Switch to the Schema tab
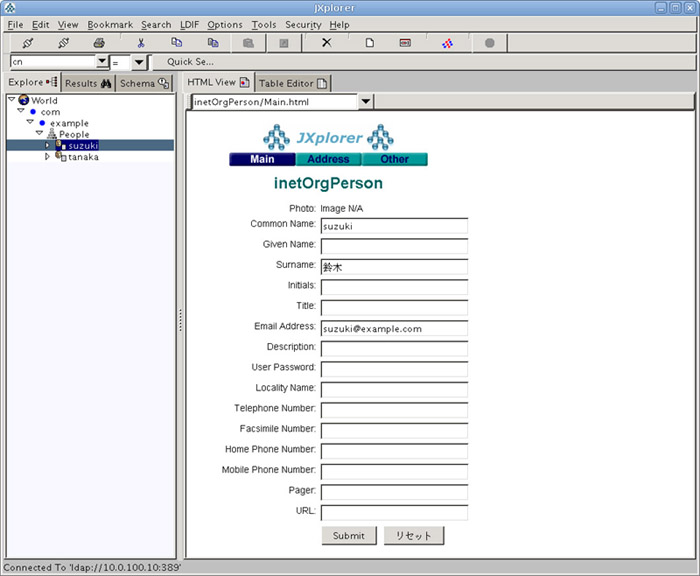Screen dimensions: 700x576 pos(144,83)
